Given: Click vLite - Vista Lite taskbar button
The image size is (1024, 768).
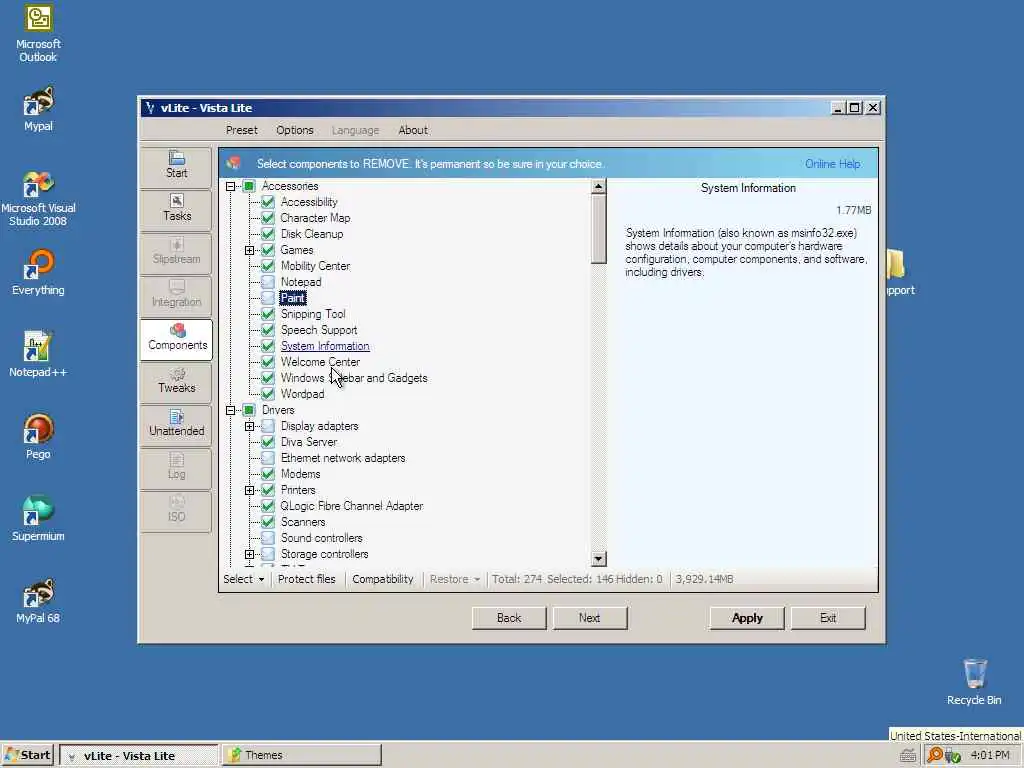Looking at the screenshot, I should (138, 756).
